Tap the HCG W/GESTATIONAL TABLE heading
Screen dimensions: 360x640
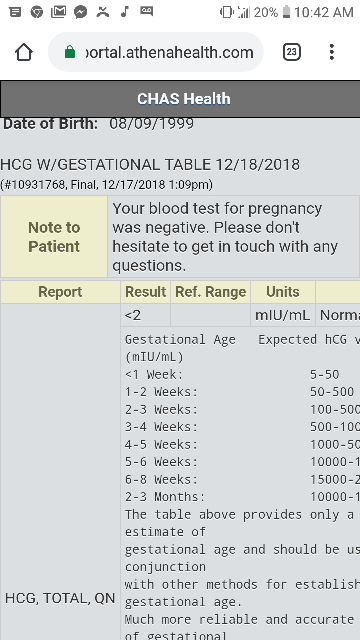[150, 164]
